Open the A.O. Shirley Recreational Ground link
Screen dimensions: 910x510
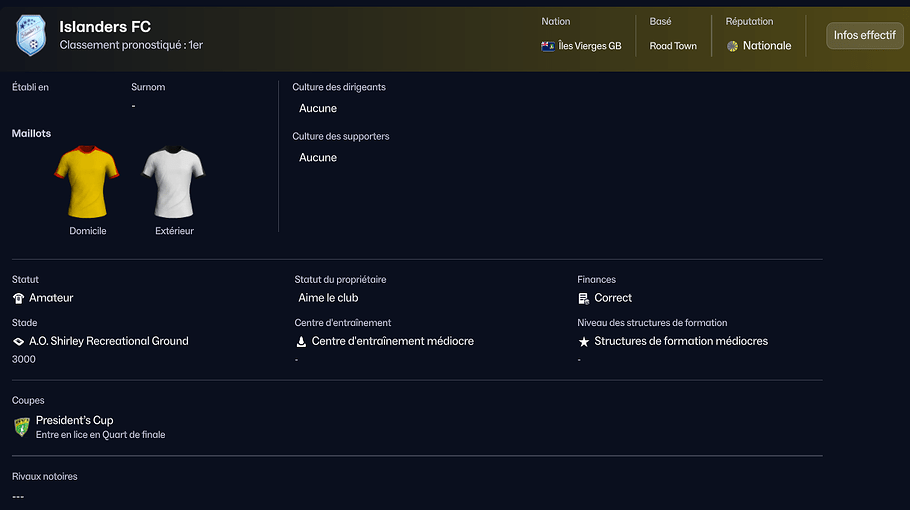coord(108,341)
